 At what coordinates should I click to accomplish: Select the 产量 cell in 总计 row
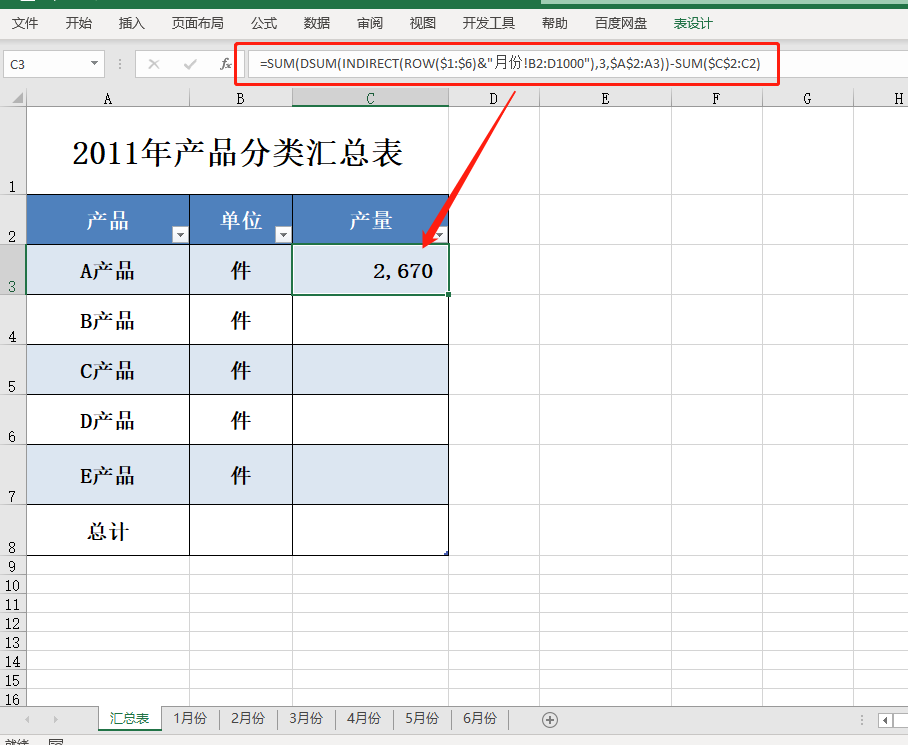click(x=371, y=530)
